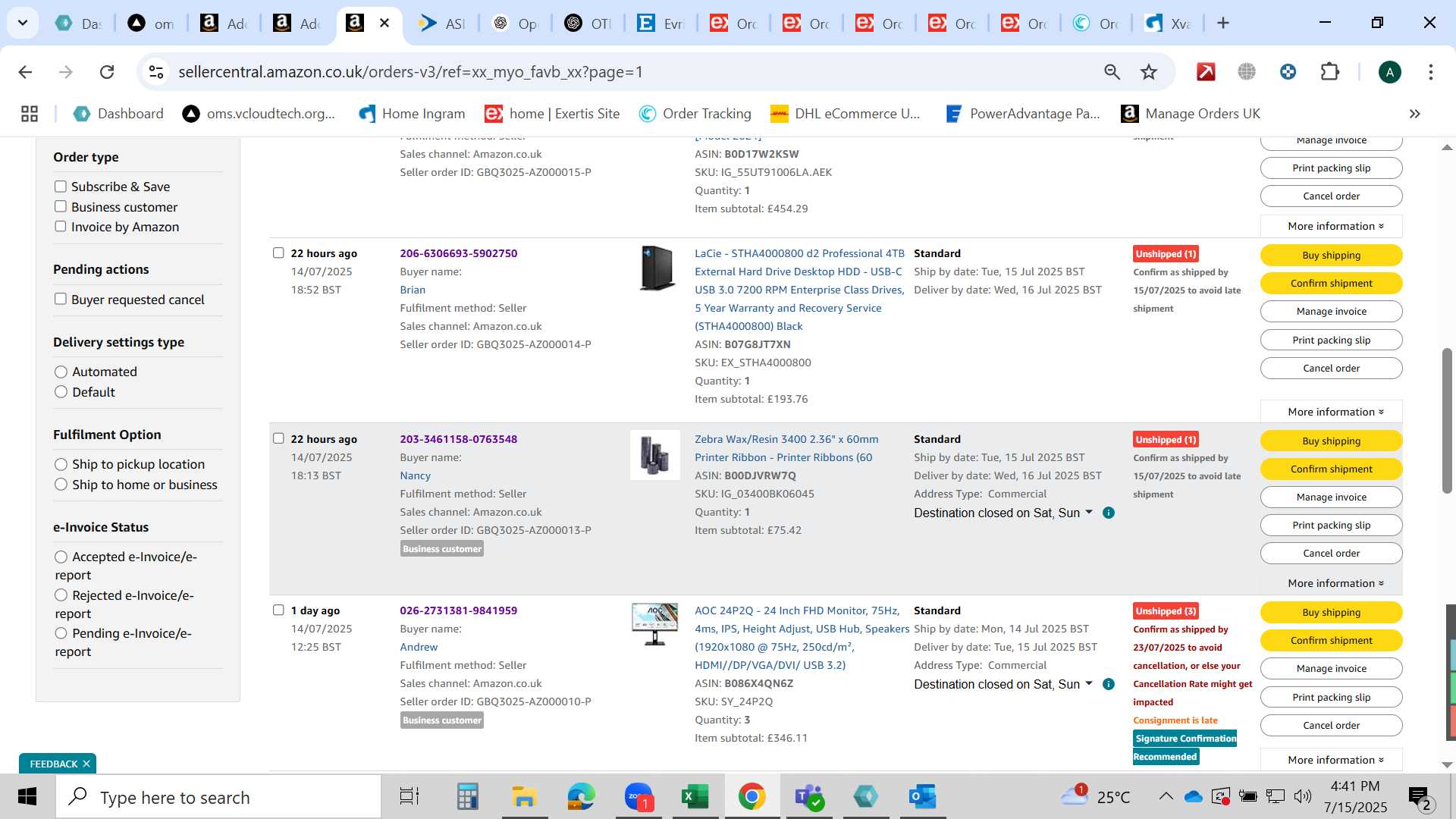
Task: Open the zoom magnifier icon in address bar
Action: (1112, 72)
